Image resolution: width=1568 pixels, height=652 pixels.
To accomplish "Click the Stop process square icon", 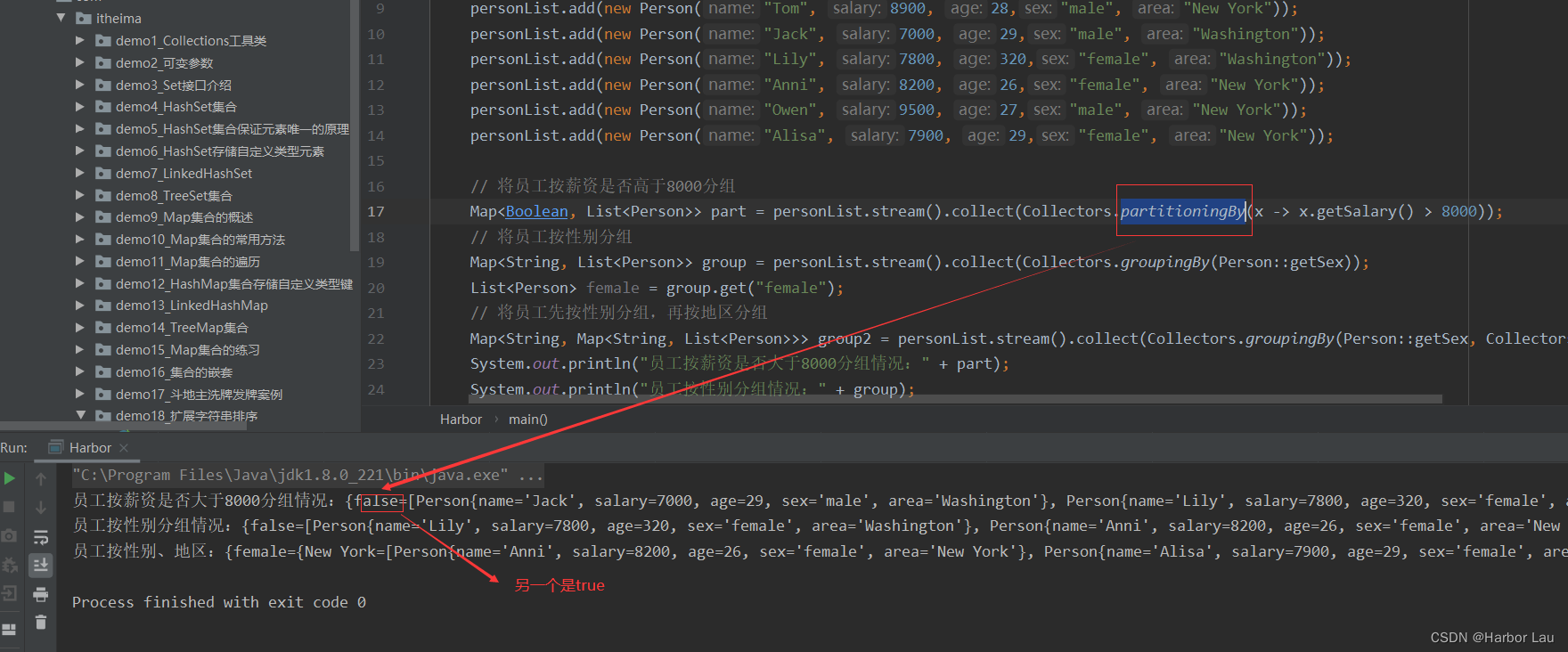I will (x=10, y=507).
